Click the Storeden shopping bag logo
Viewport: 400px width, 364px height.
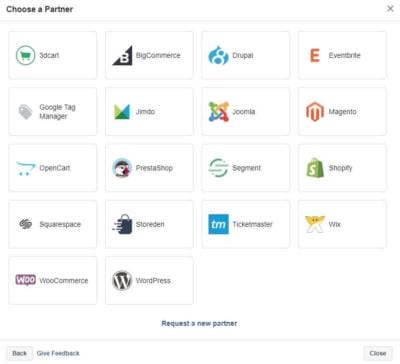122,224
